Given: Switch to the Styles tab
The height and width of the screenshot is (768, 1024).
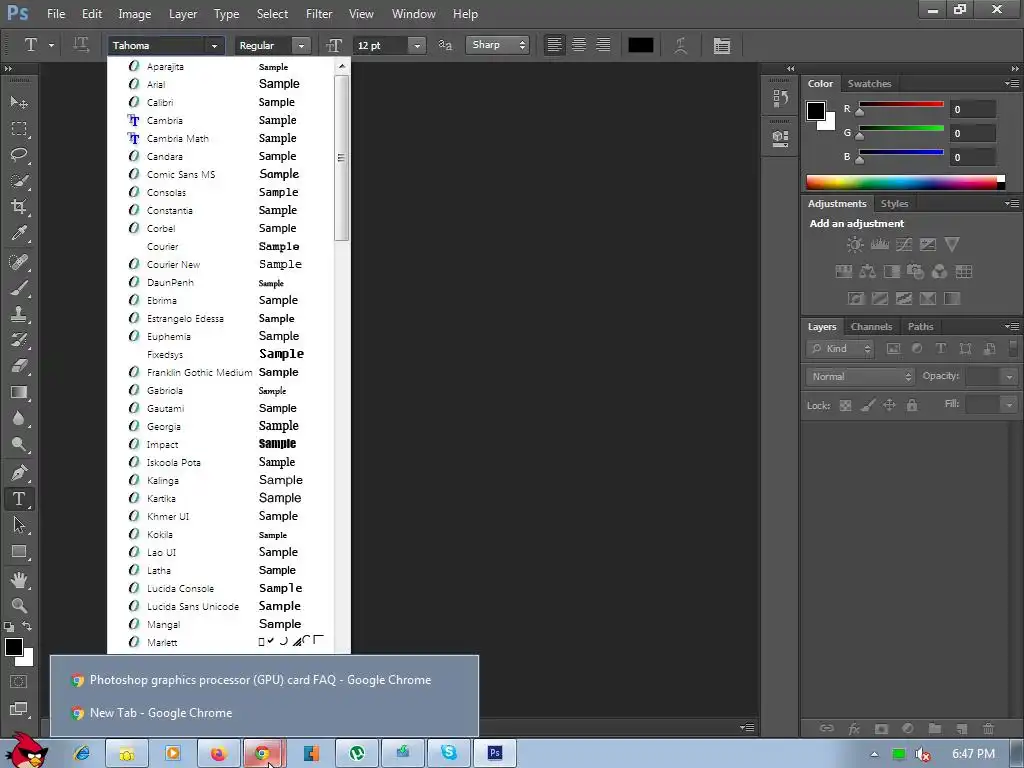Looking at the screenshot, I should (894, 204).
